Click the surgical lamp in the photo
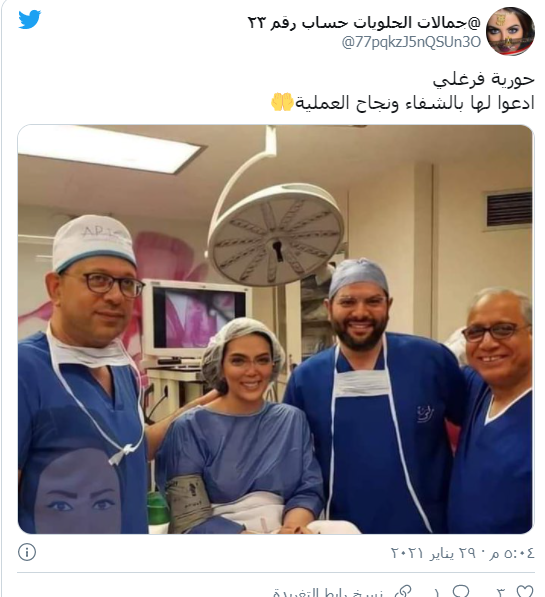The height and width of the screenshot is (597, 545). pos(276,233)
